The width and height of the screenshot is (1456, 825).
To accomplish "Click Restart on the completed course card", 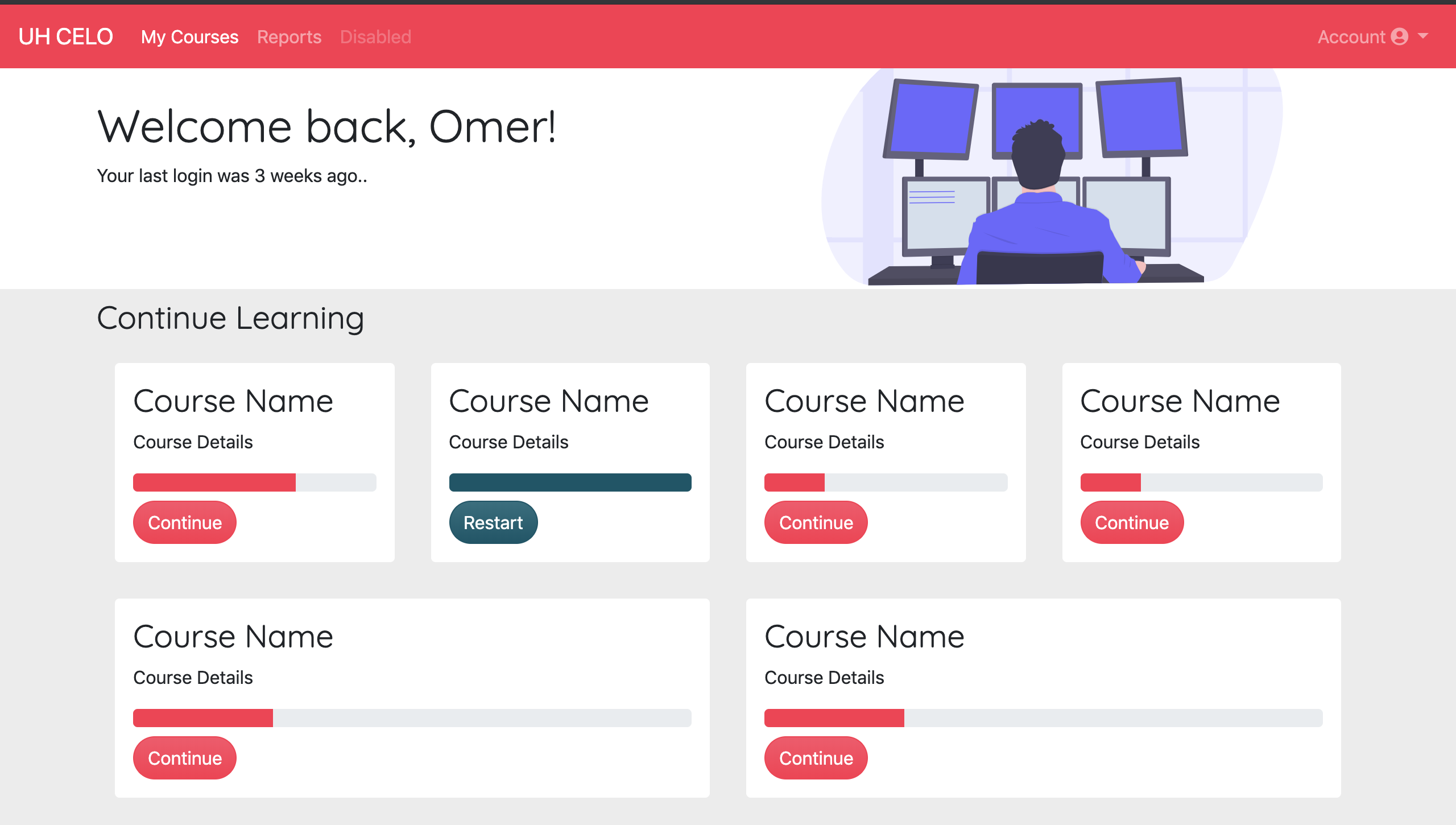I will pos(492,522).
